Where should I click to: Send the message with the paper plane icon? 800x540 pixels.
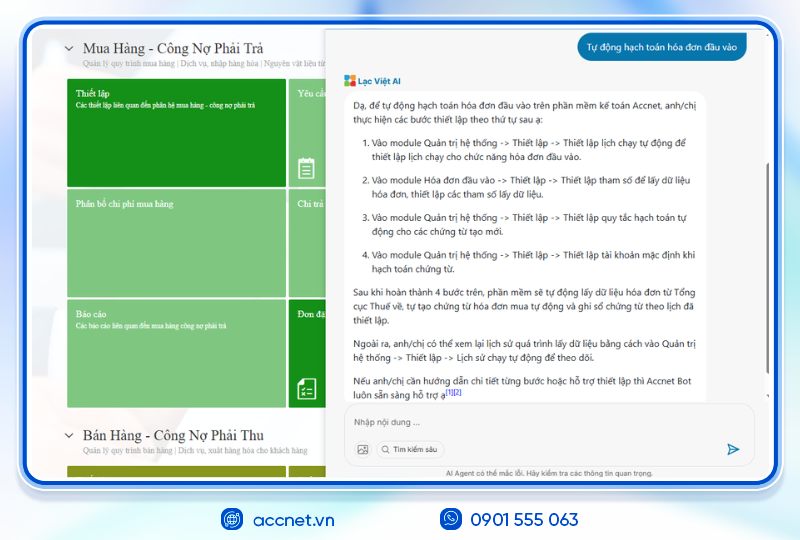(733, 449)
